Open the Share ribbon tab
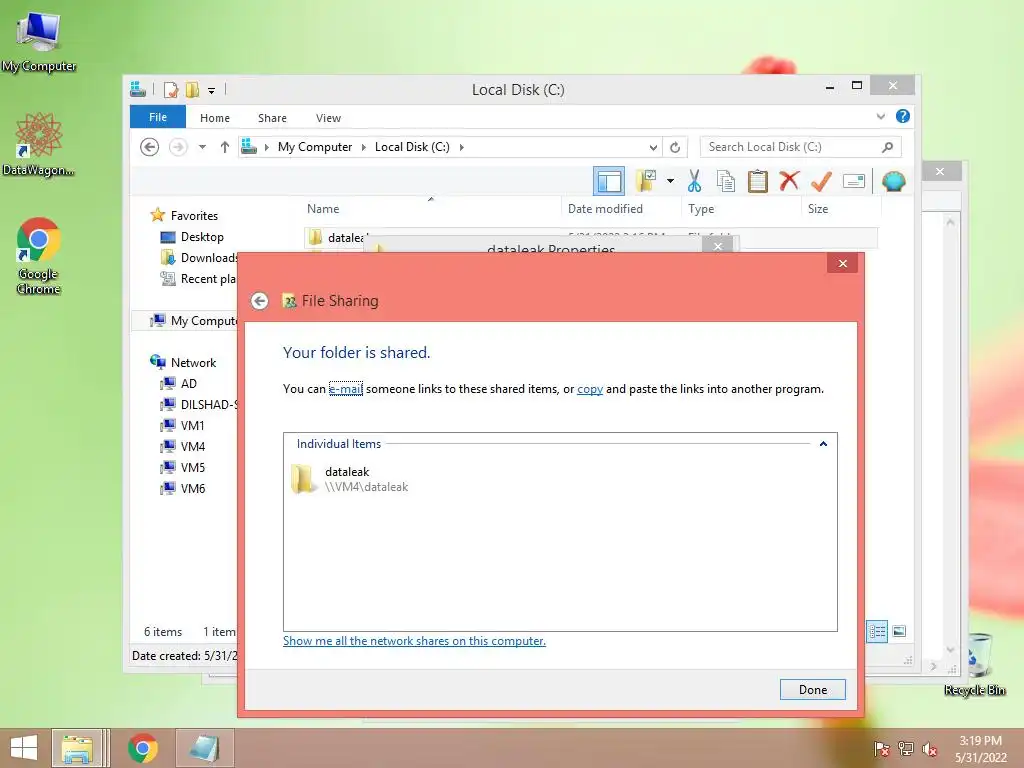Image resolution: width=1024 pixels, height=768 pixels. click(272, 118)
